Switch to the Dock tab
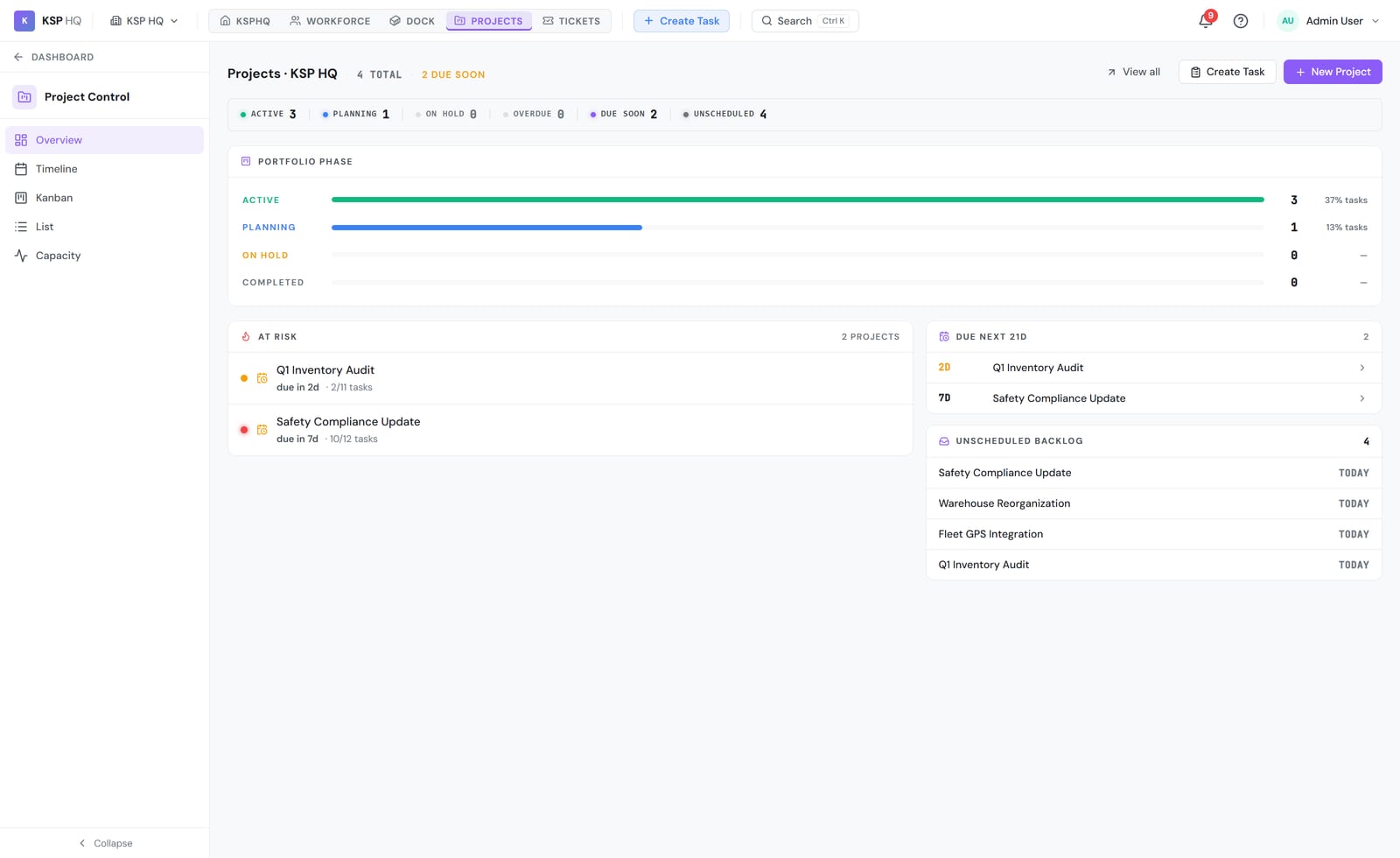The height and width of the screenshot is (858, 1400). click(412, 21)
